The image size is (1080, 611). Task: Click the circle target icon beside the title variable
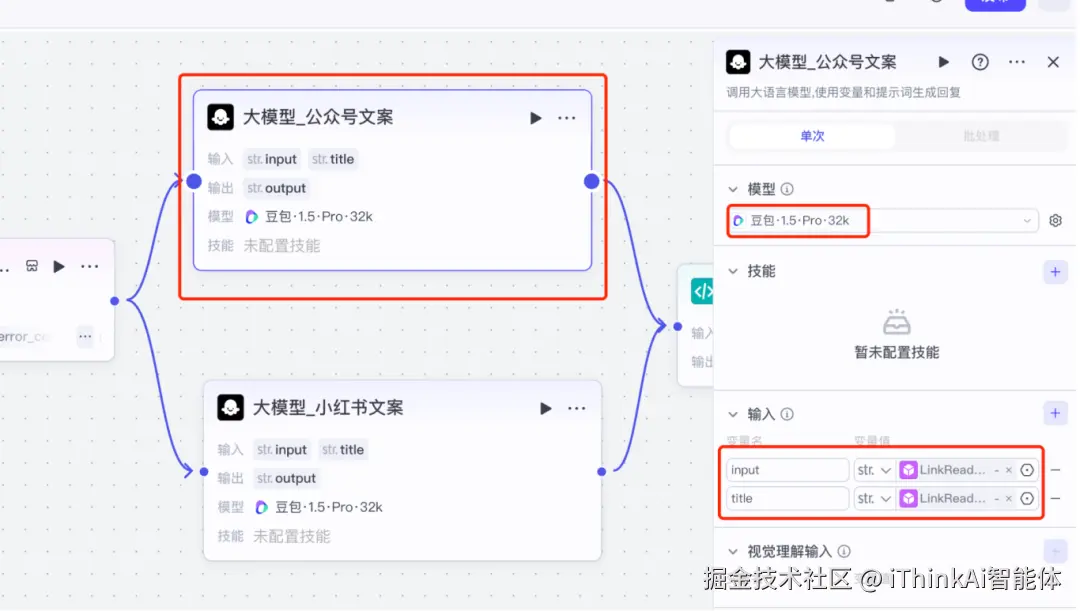point(1027,498)
